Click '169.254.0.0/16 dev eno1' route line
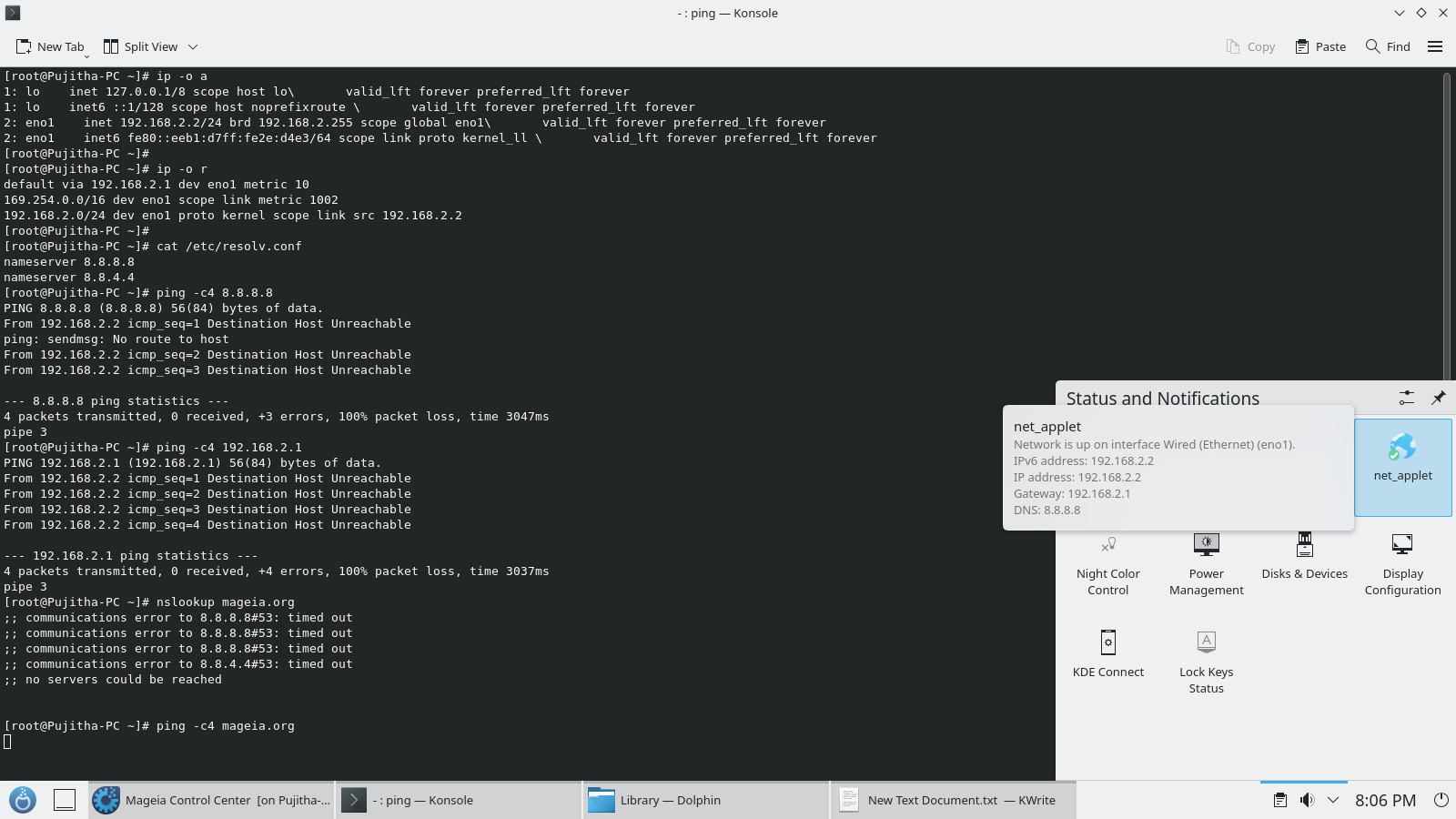The width and height of the screenshot is (1456, 819). tap(171, 199)
